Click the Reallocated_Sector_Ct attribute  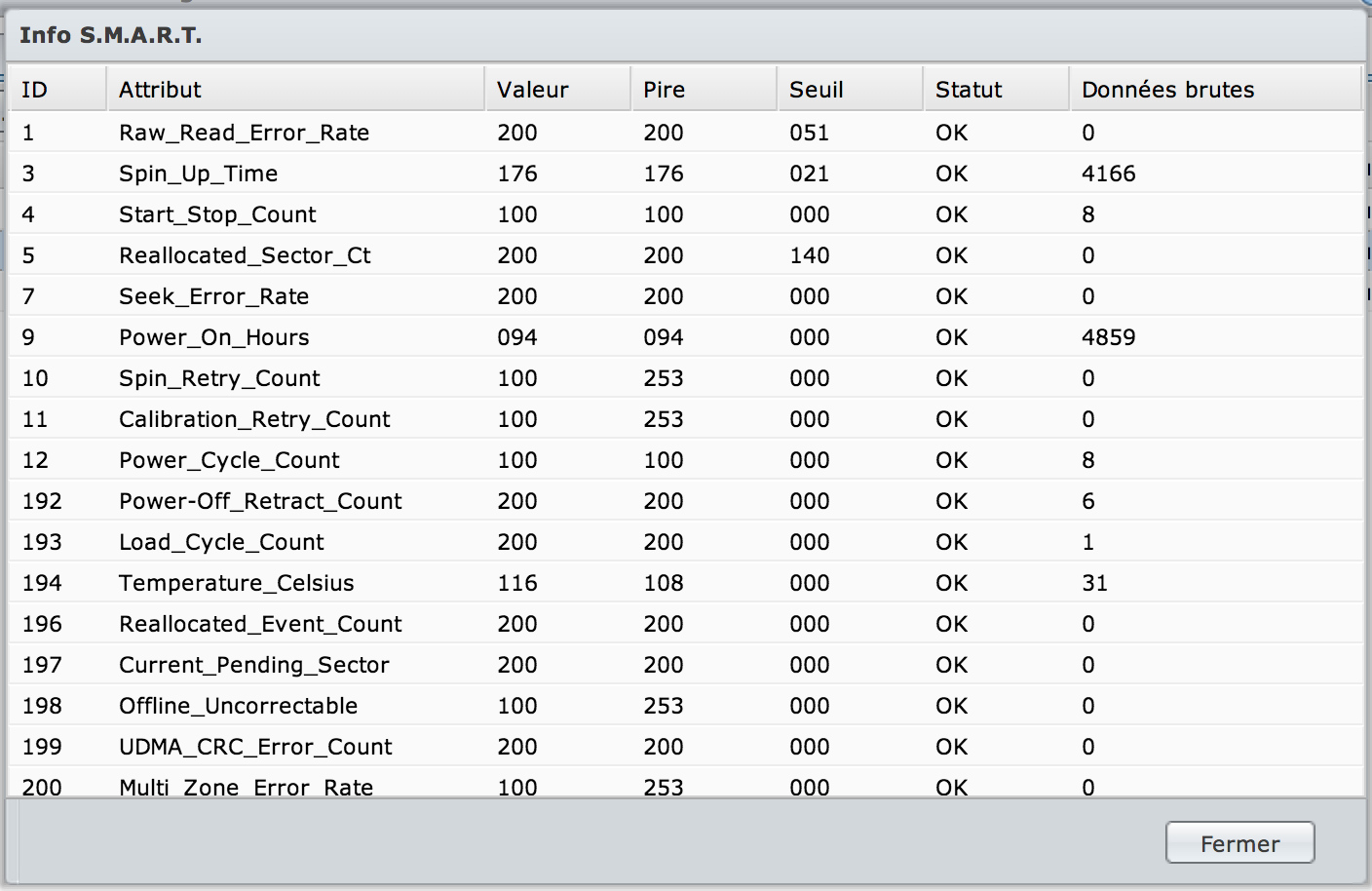(245, 255)
